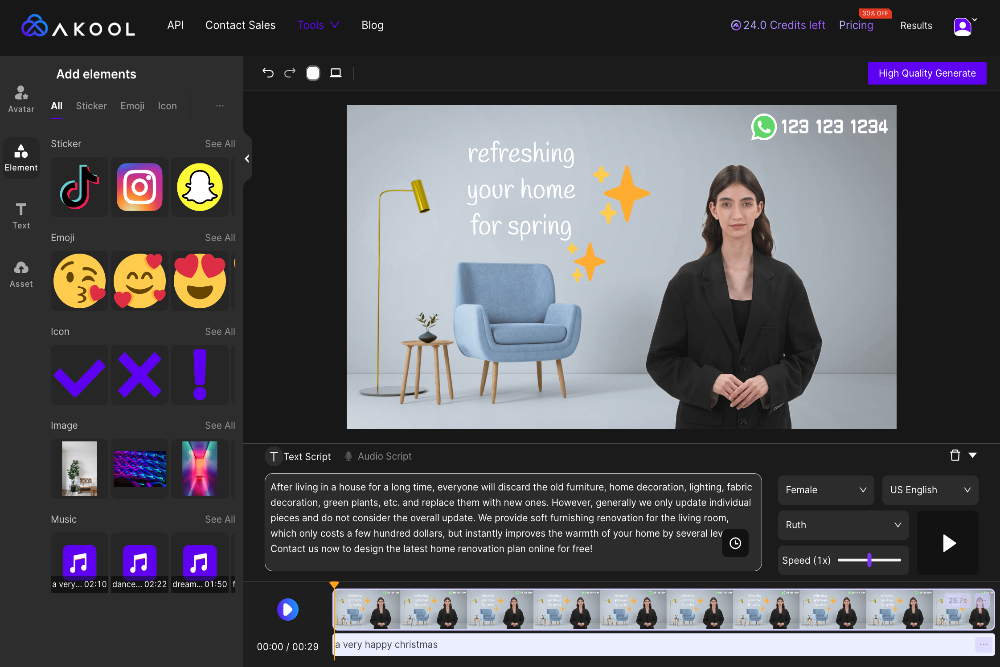Click the High Quality Generate button
1000x667 pixels.
pyautogui.click(x=926, y=73)
